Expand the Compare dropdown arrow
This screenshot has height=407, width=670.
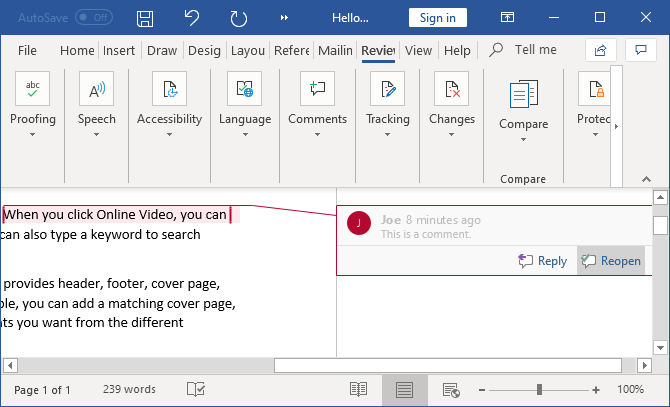tap(524, 140)
